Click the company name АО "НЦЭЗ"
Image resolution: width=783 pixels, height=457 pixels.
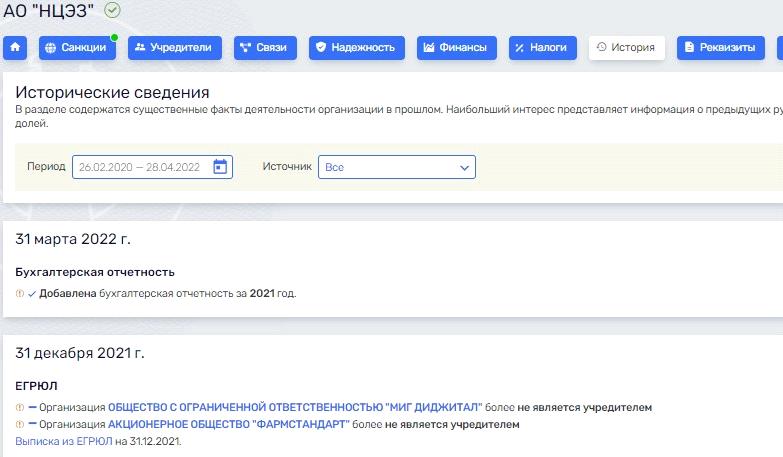[x=48, y=10]
